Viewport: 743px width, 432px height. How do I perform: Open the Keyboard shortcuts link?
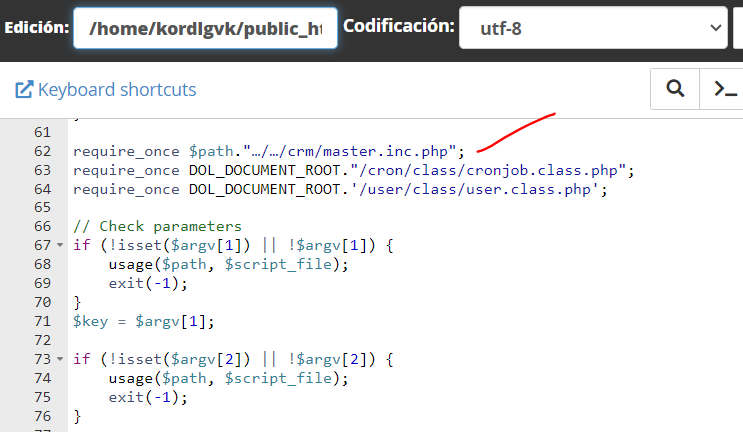coord(117,90)
